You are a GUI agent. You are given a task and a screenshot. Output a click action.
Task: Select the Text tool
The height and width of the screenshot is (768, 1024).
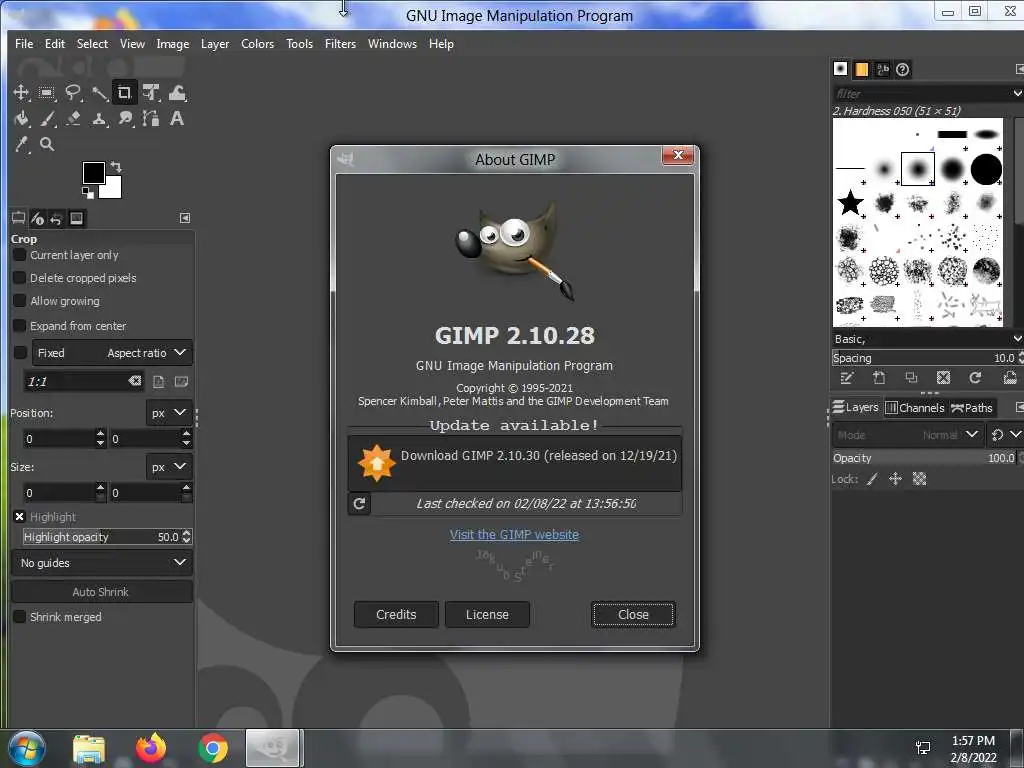(176, 118)
